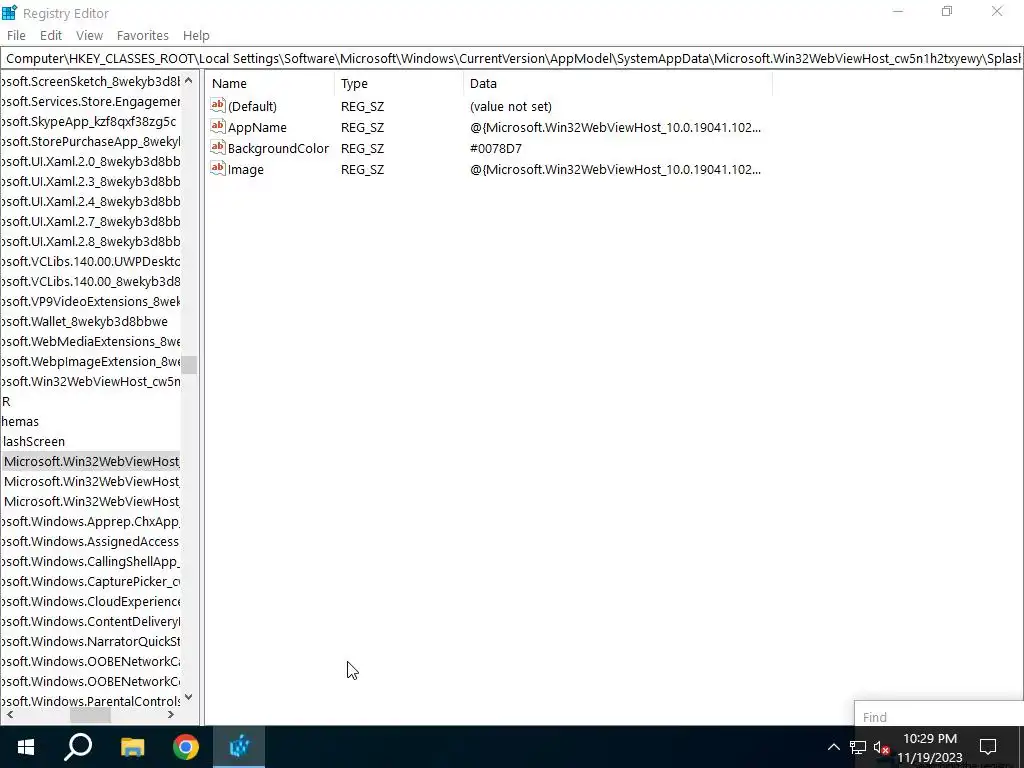
Task: Click the Registry Editor title bar icon
Action: (9, 12)
